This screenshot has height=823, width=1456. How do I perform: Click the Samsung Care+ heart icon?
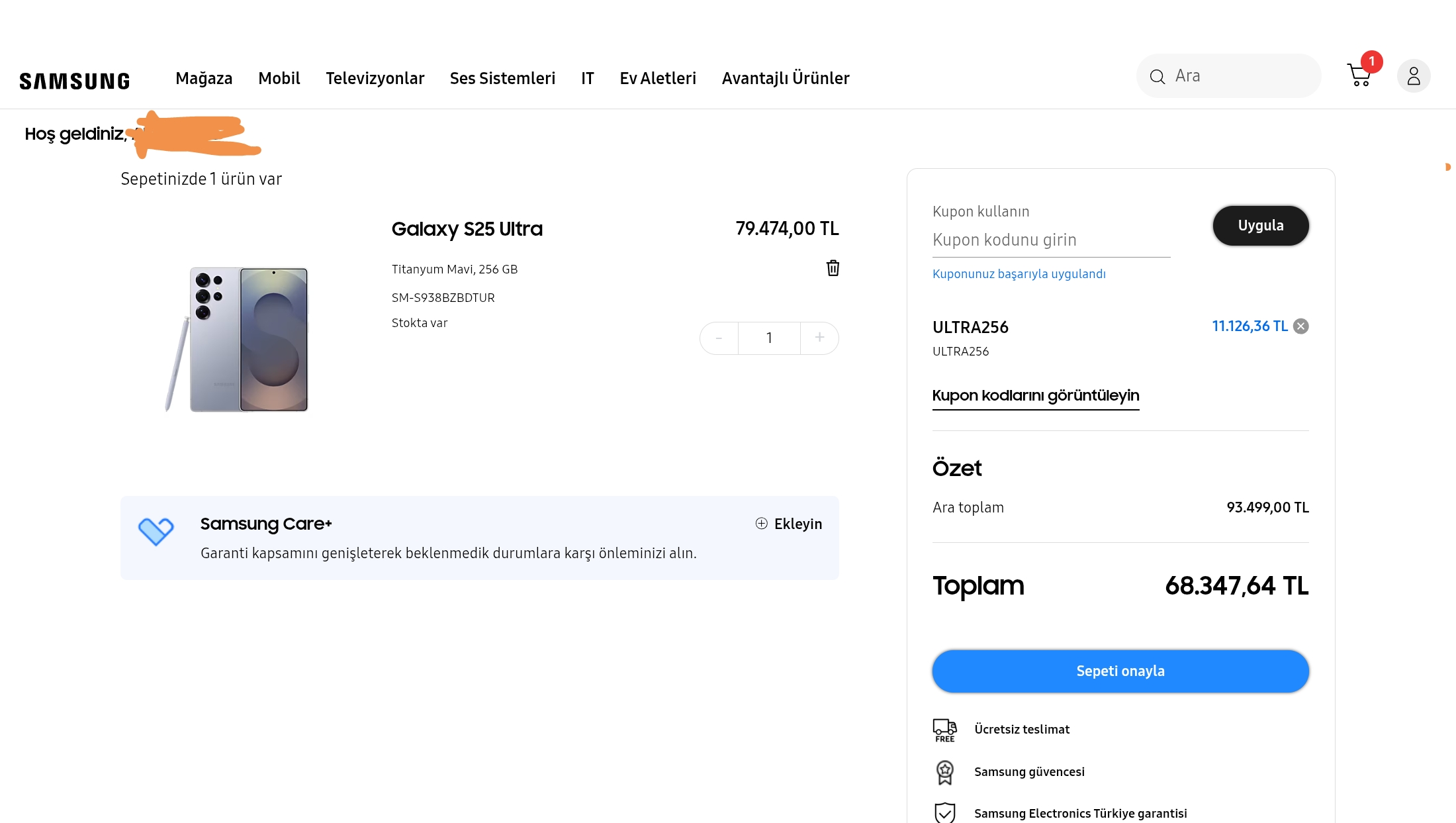pyautogui.click(x=156, y=532)
